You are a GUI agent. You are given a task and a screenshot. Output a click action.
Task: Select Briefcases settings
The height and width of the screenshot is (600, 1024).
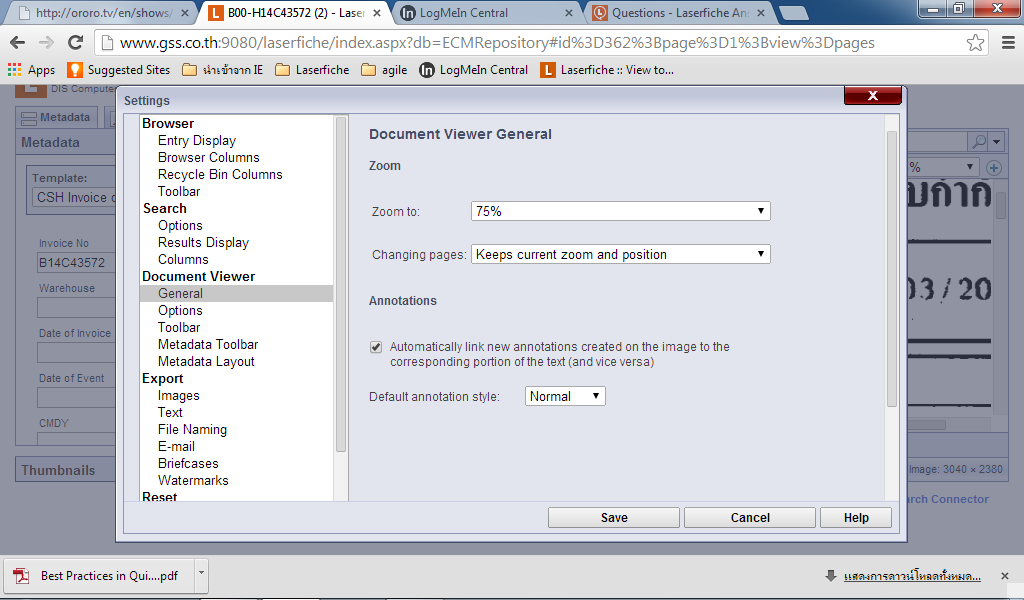click(x=188, y=463)
